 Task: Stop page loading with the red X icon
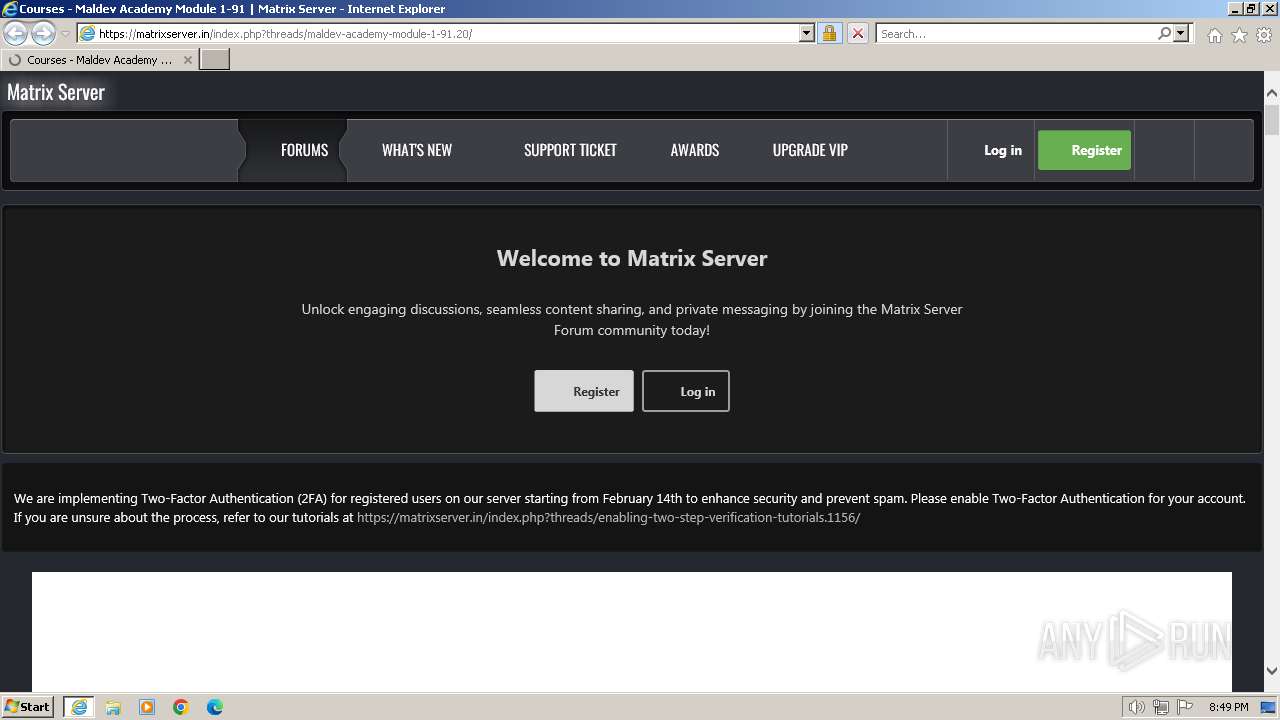coord(857,33)
